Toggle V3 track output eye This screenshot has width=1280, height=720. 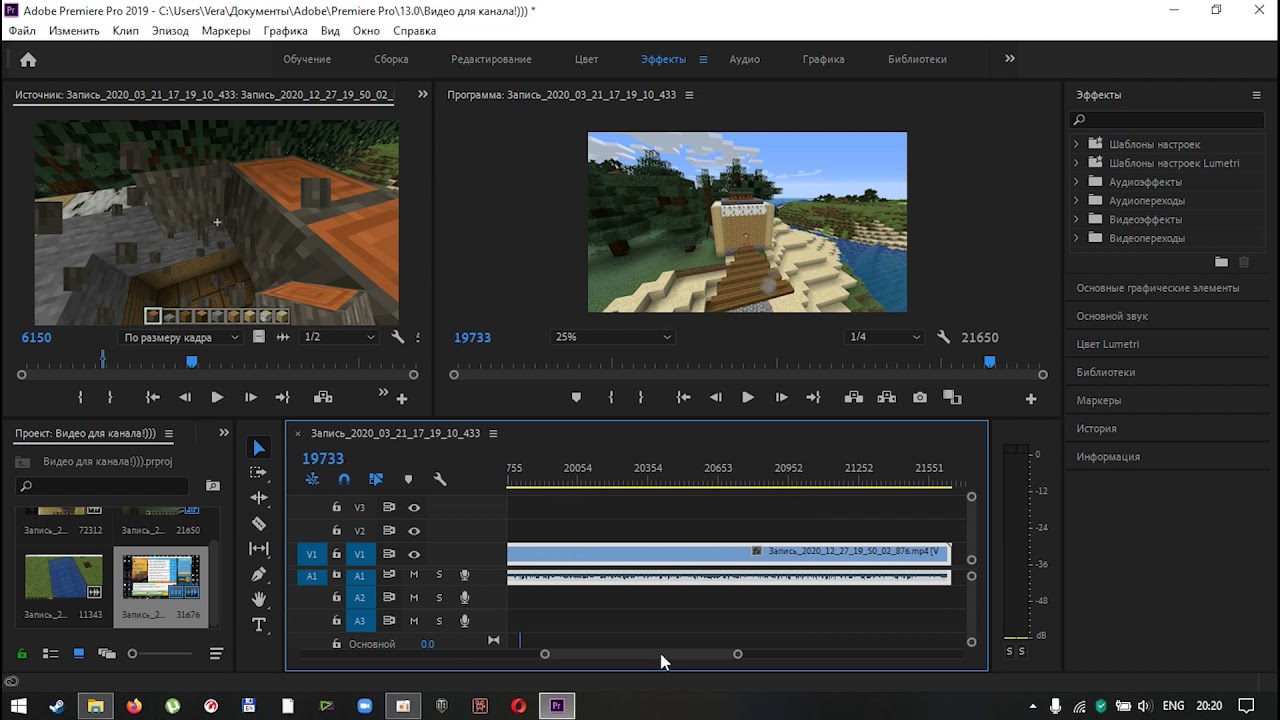tap(414, 508)
